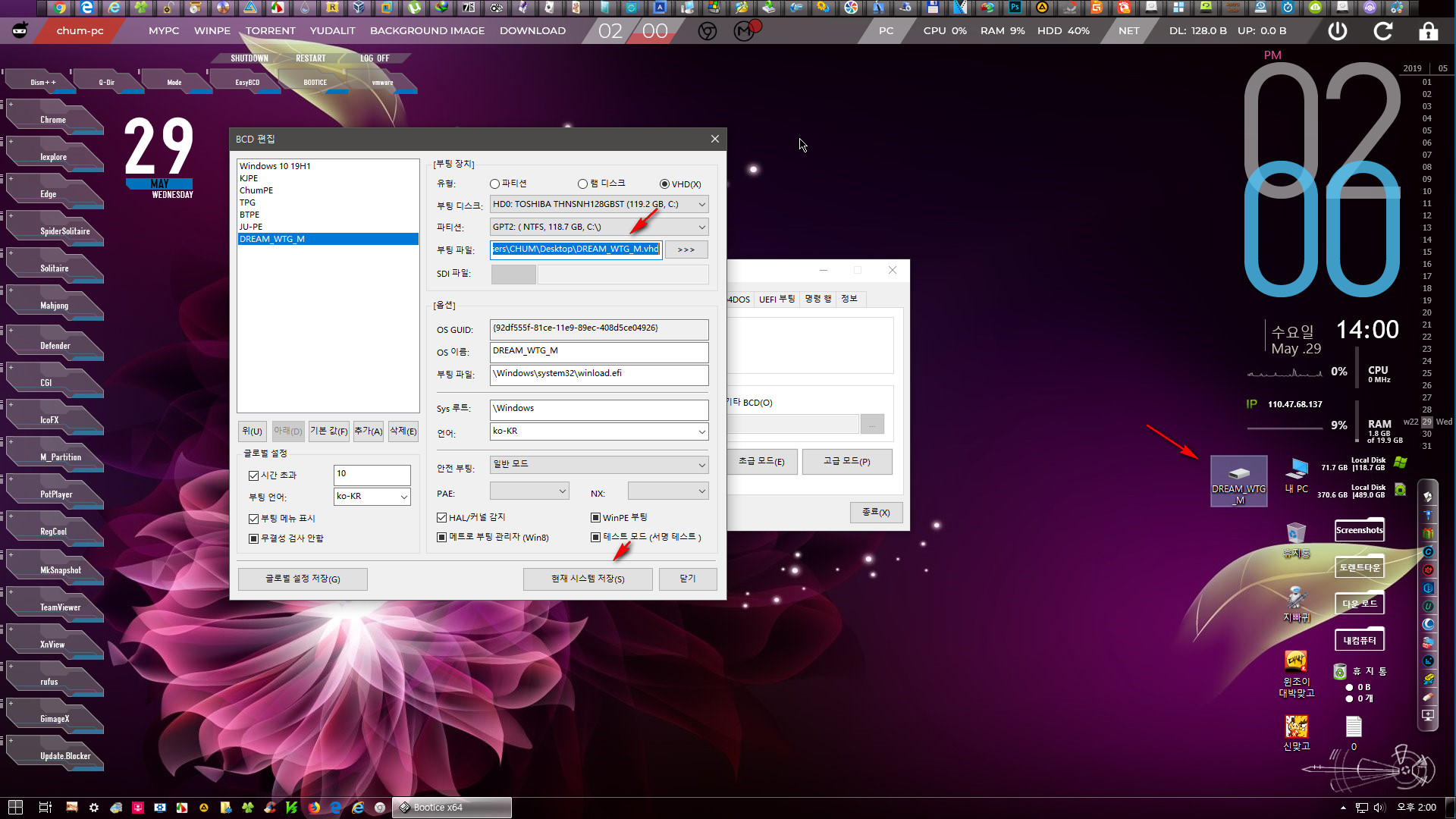Image resolution: width=1456 pixels, height=819 pixels.
Task: Toggle the 무결성 검사 안함 checkbox
Action: 253,538
